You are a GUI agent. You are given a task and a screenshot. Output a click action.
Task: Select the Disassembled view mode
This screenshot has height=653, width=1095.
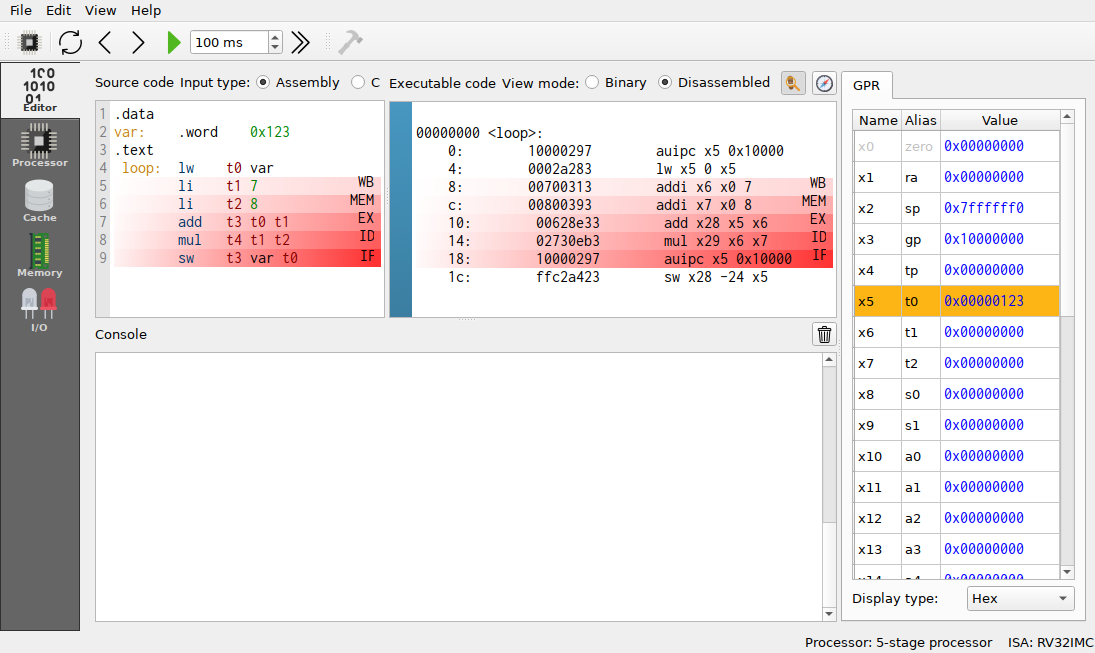click(x=714, y=82)
